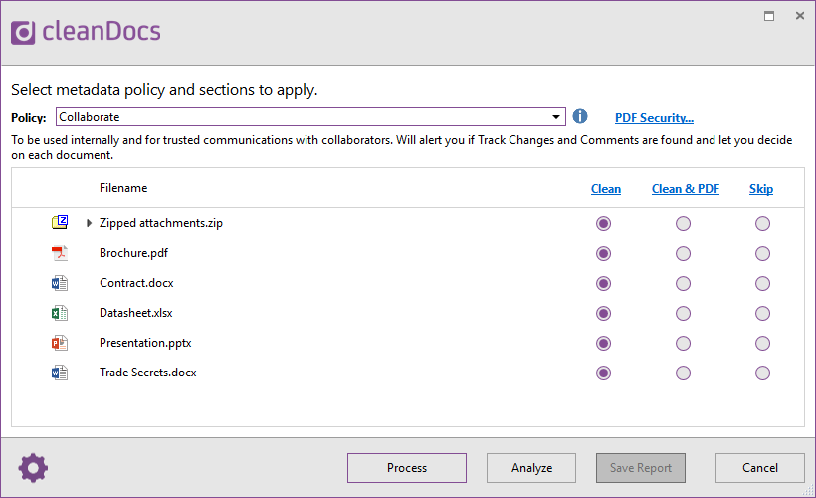Click the Contract.docx Word icon

pyautogui.click(x=60, y=283)
